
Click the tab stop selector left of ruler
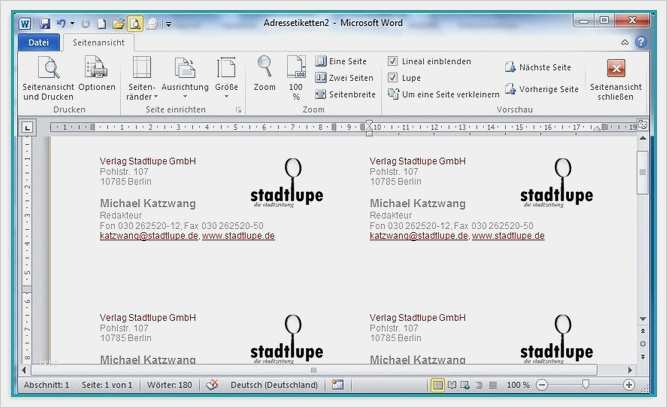coord(27,127)
